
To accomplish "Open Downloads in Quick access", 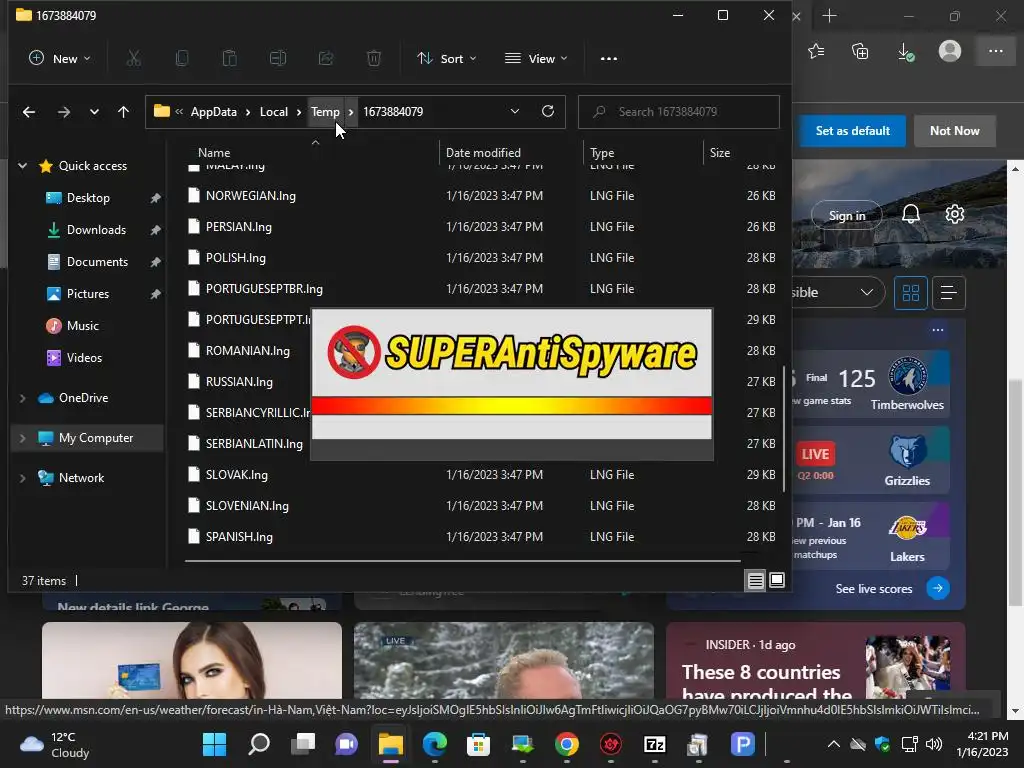I will point(96,230).
